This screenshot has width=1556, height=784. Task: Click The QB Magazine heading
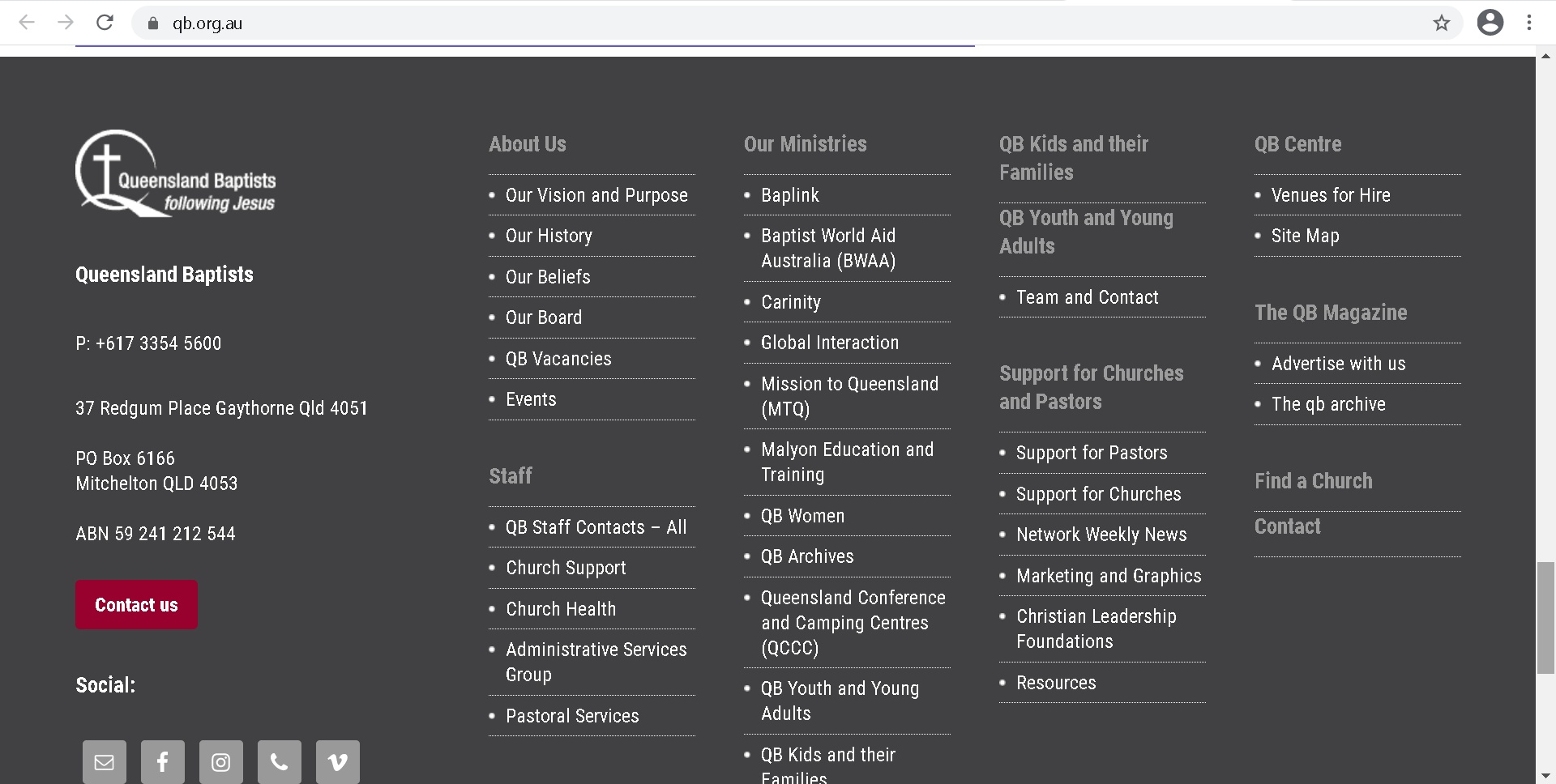[x=1331, y=313]
